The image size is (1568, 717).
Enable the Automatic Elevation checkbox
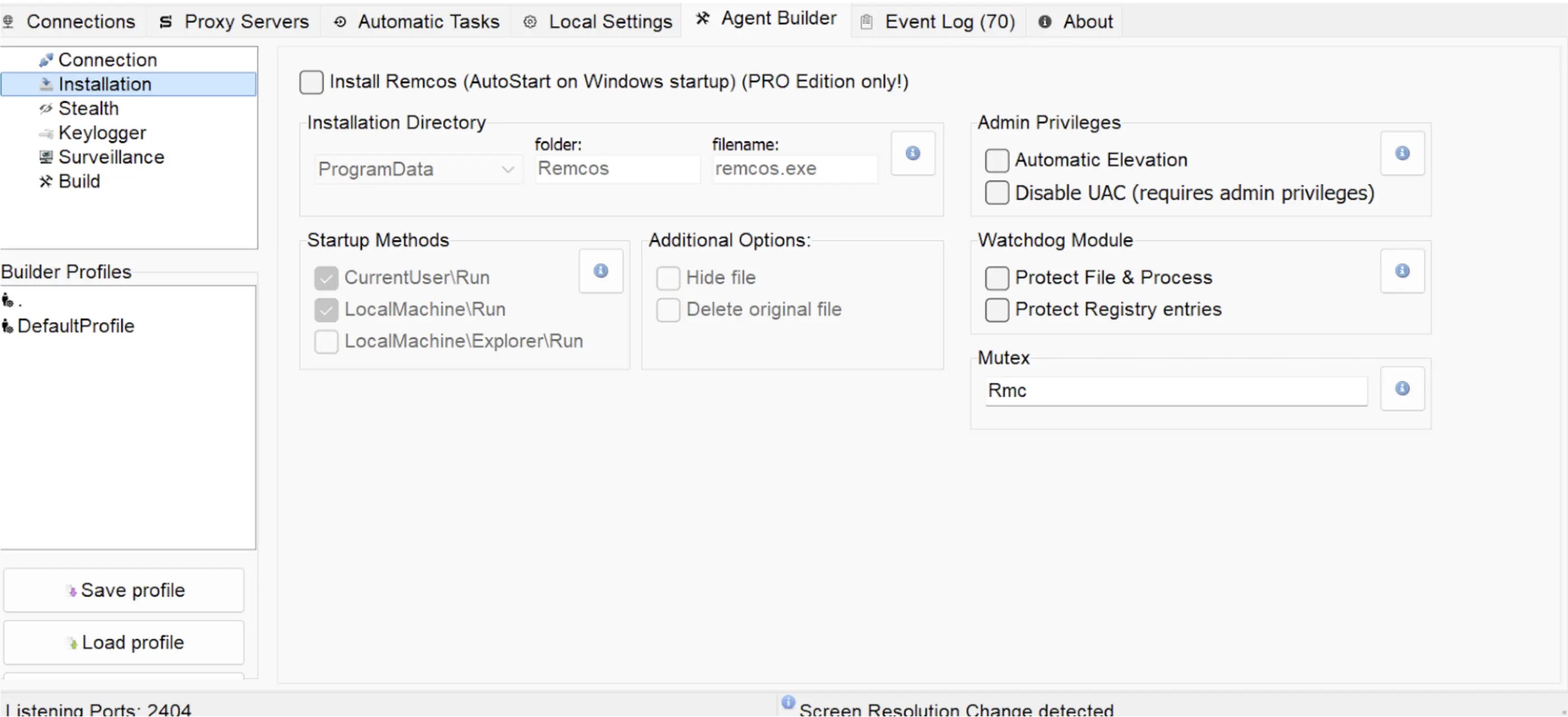coord(996,161)
